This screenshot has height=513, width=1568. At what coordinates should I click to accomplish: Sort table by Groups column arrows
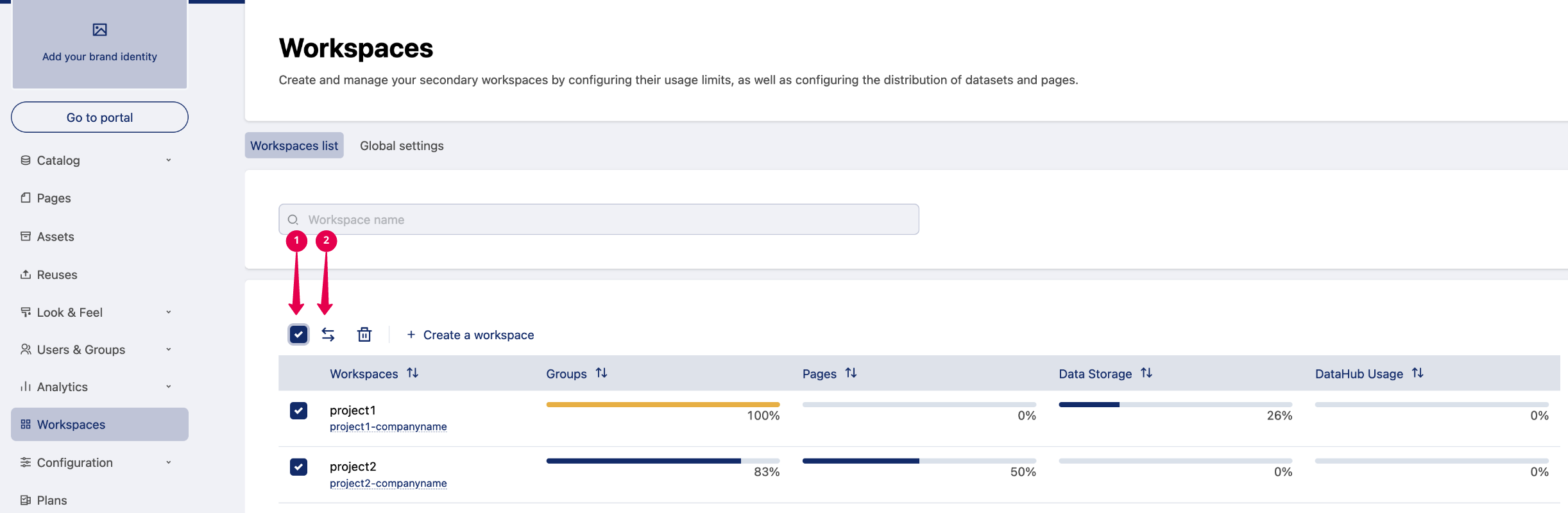[x=601, y=373]
